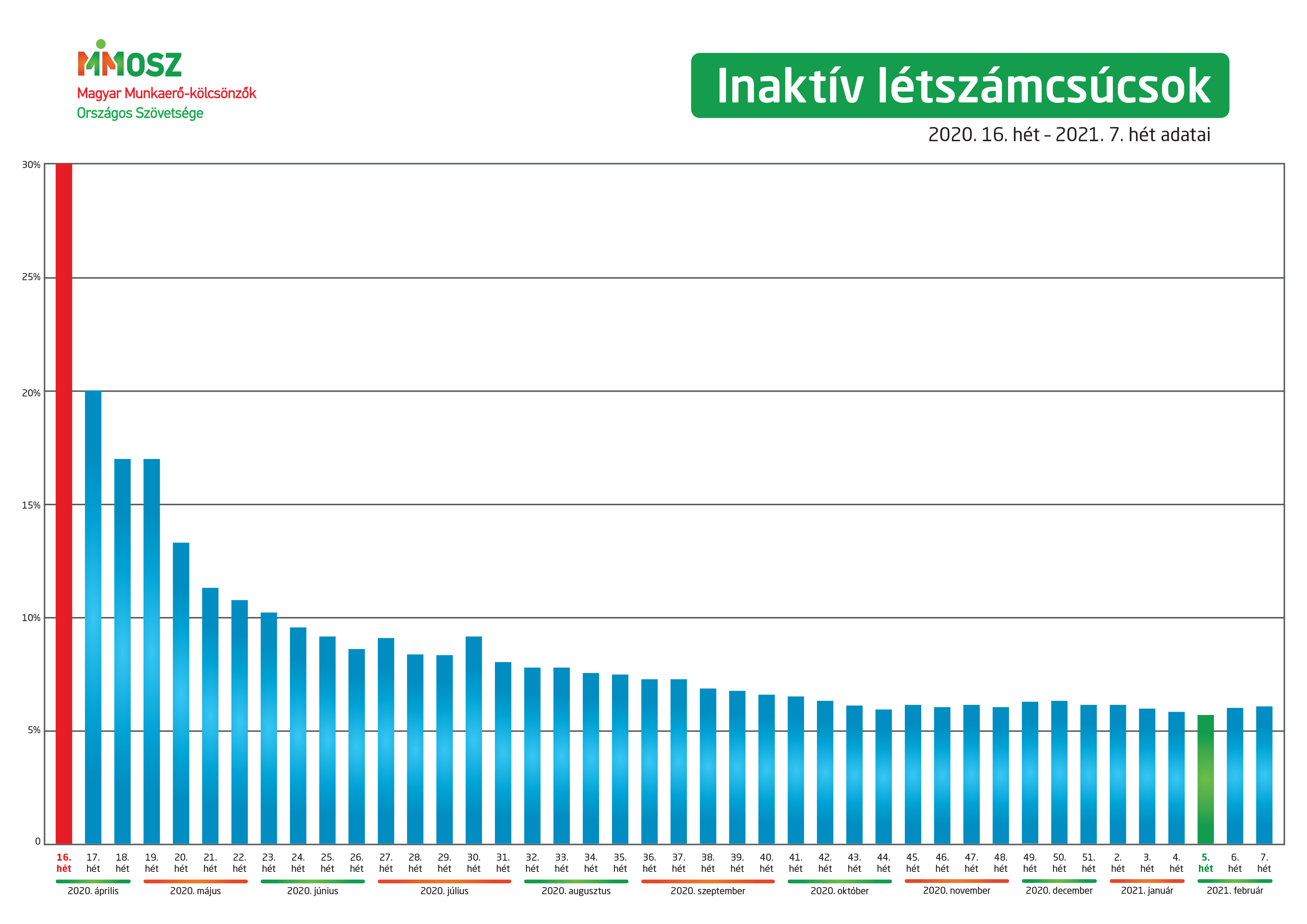Click the red 16. hét axis label
Screen dimensions: 1307x924
click(x=64, y=863)
